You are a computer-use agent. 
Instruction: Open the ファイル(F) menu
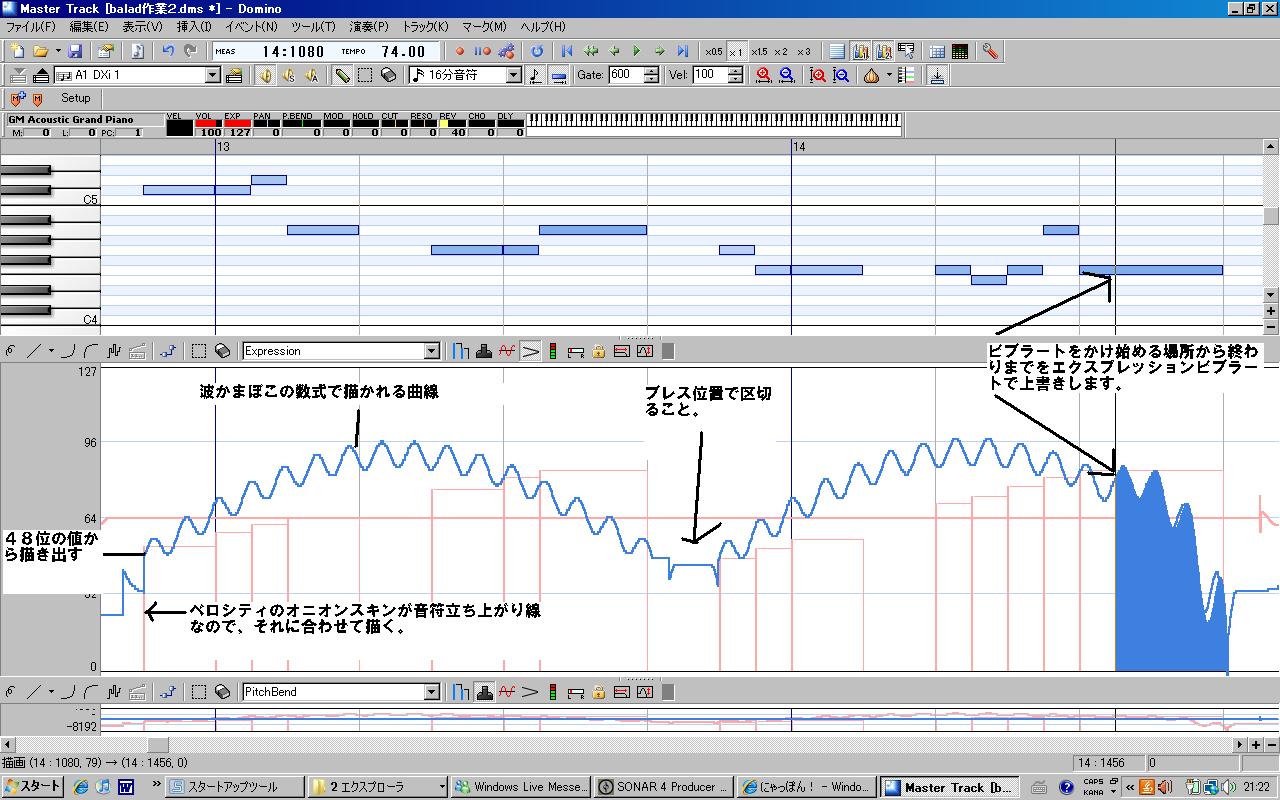click(x=31, y=27)
